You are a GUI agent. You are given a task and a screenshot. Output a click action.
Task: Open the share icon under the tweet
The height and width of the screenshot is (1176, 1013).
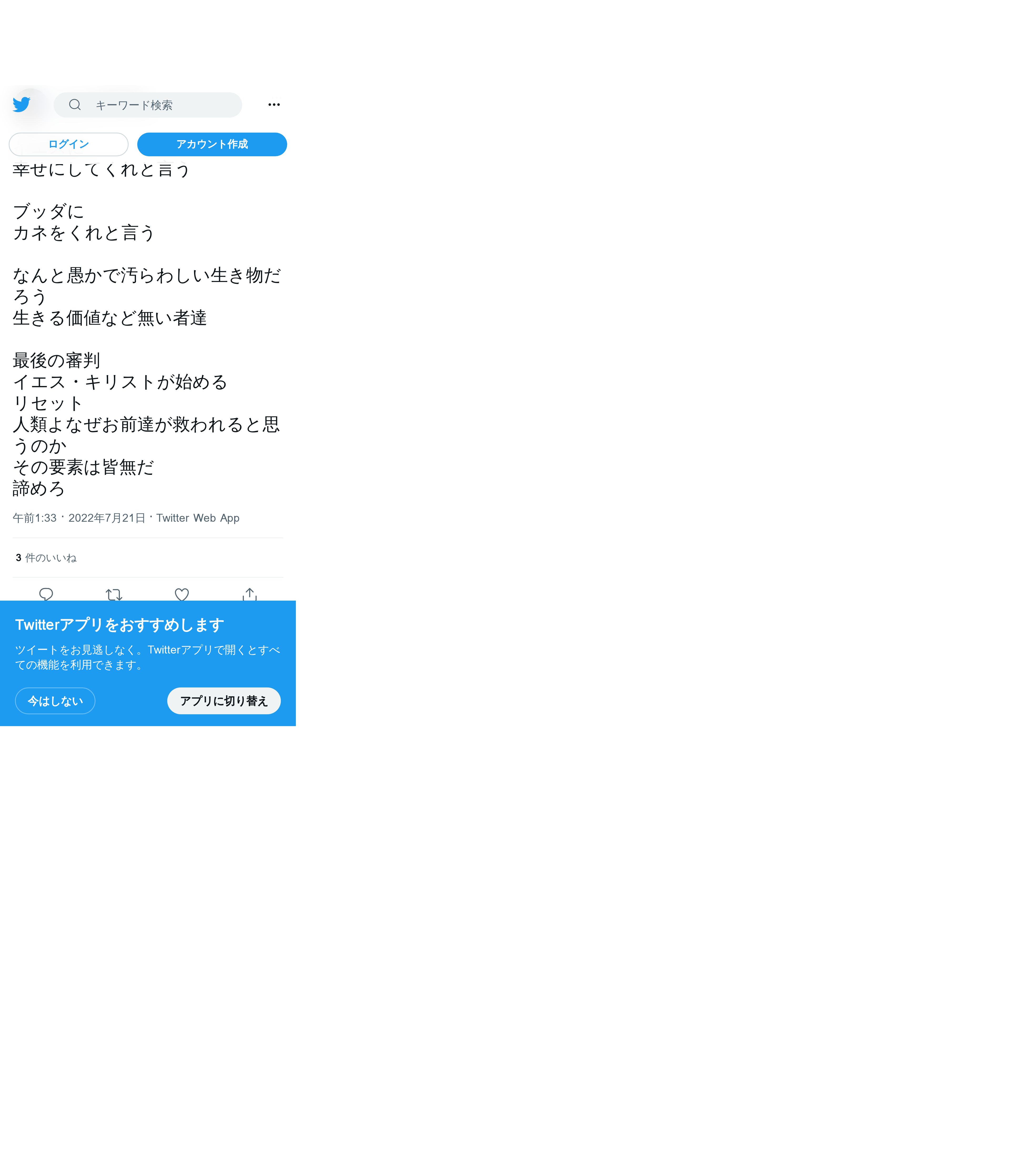[x=250, y=594]
